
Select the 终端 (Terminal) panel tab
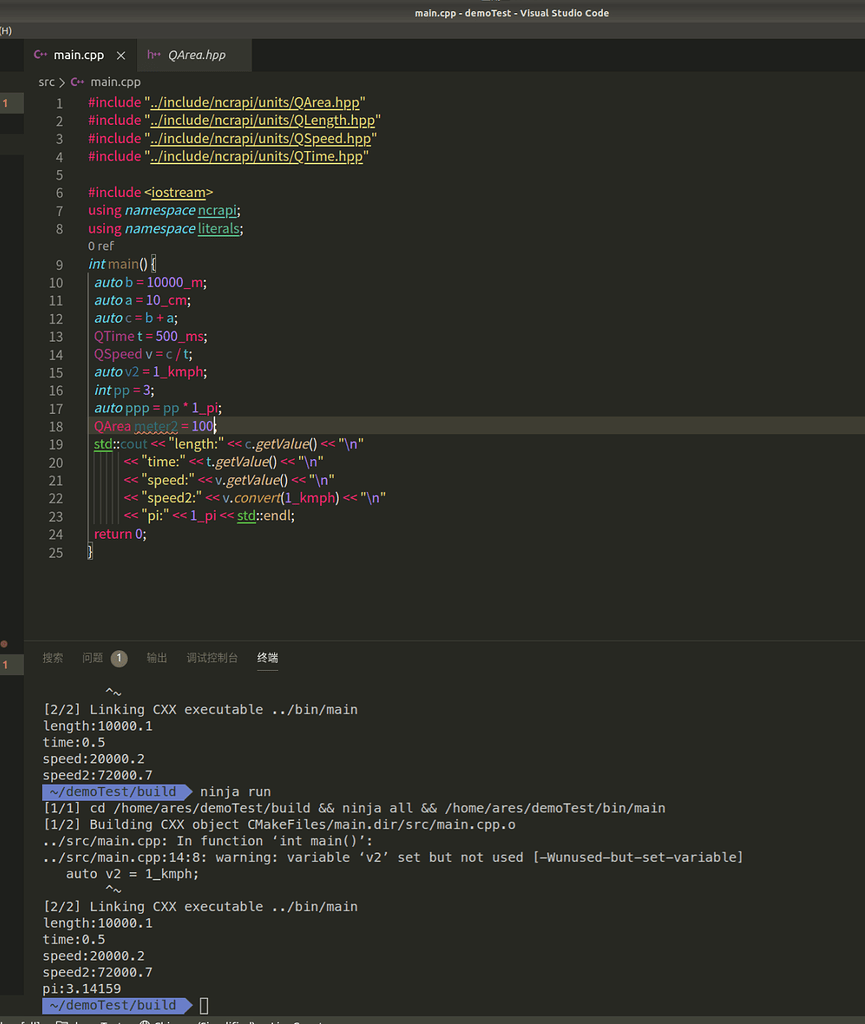coord(267,658)
